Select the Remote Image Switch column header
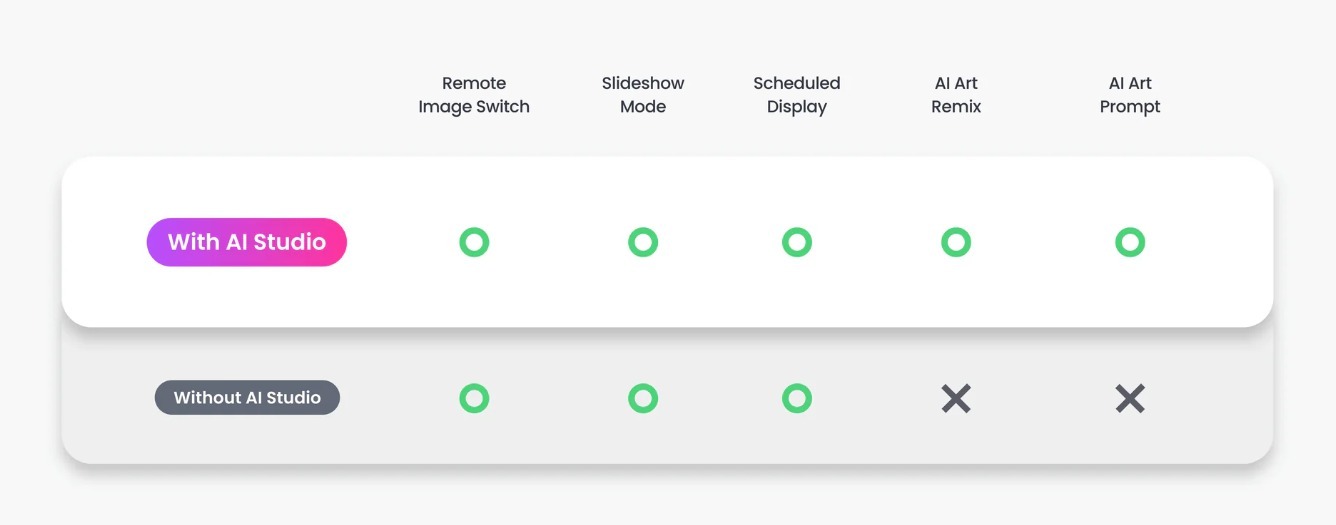This screenshot has height=525, width=1336. [474, 95]
